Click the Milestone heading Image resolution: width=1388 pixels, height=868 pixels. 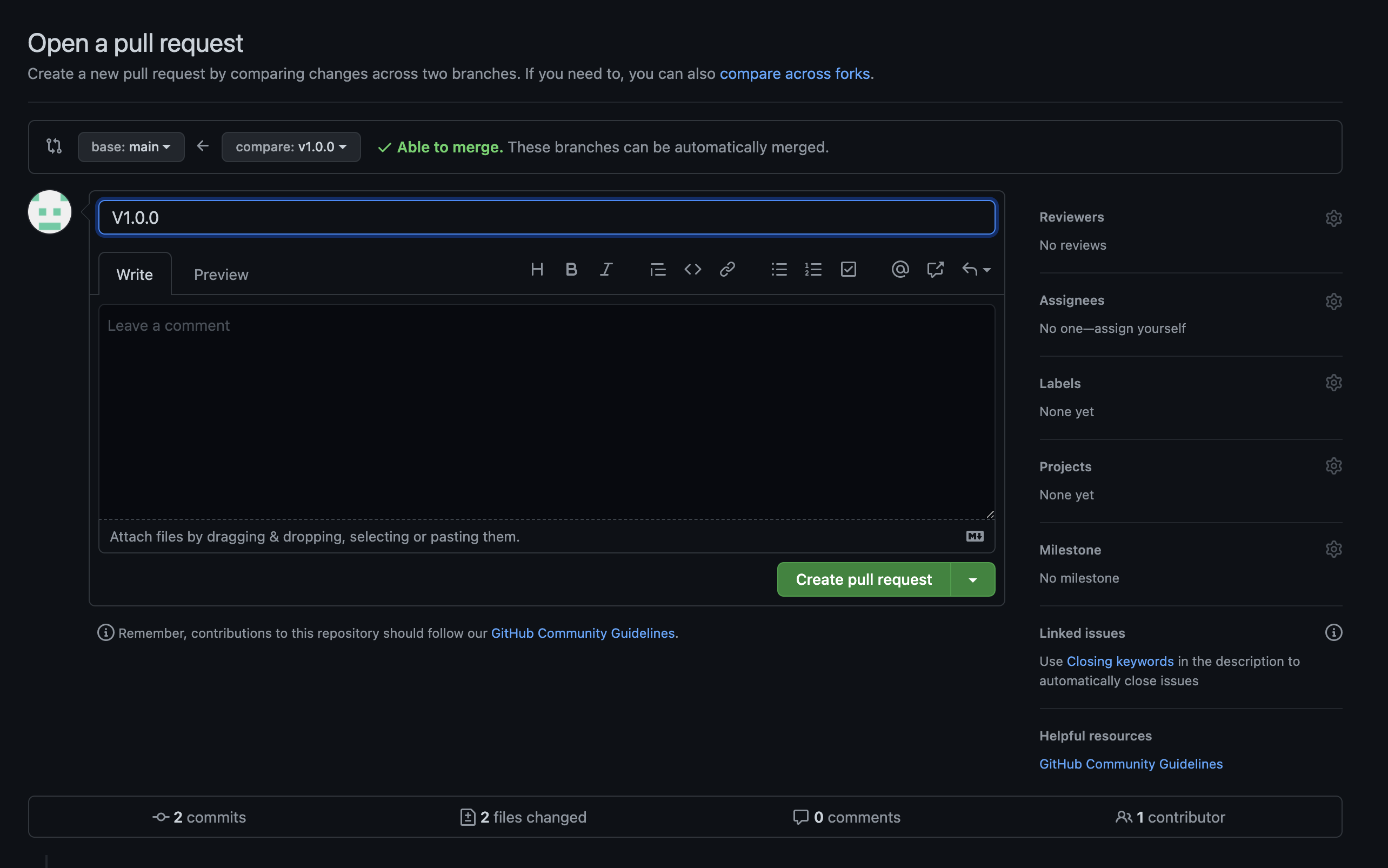[1071, 550]
